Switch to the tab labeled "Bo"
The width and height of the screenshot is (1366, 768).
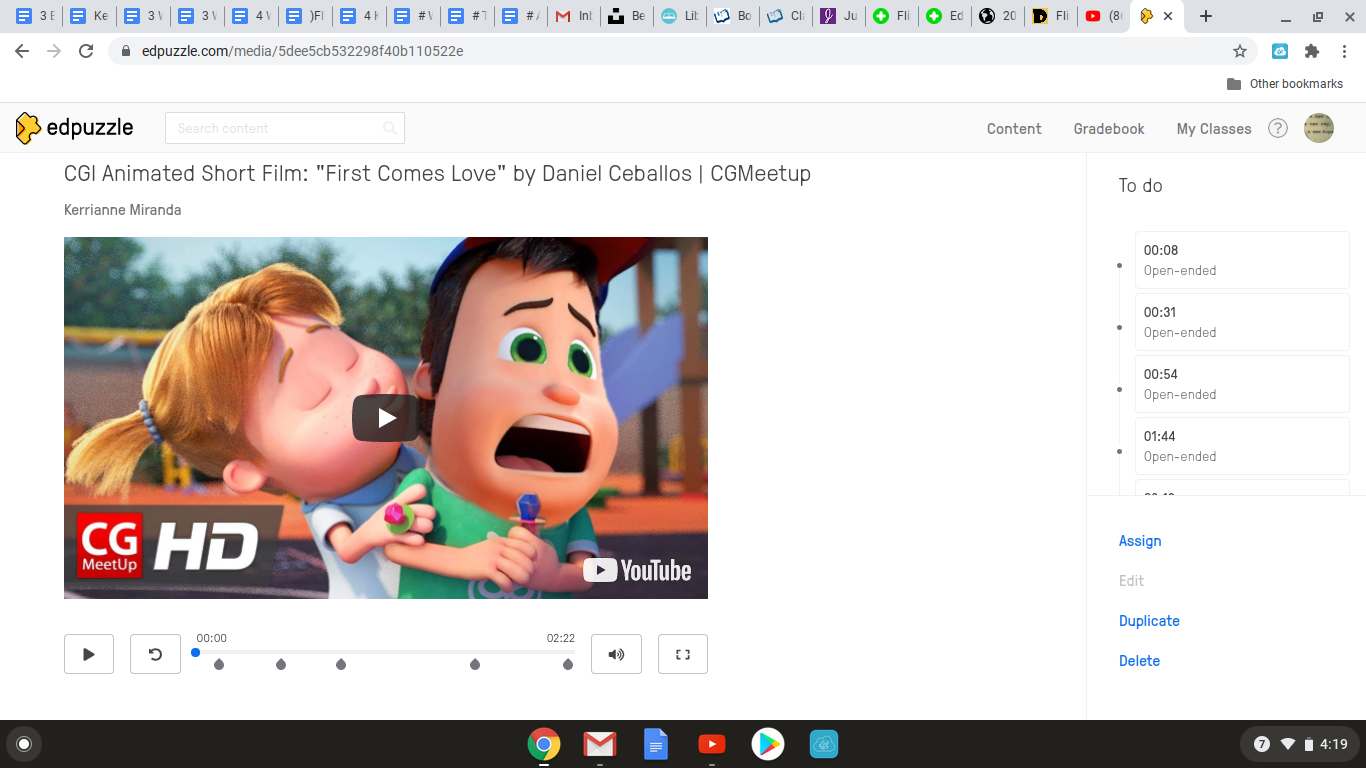tap(733, 16)
